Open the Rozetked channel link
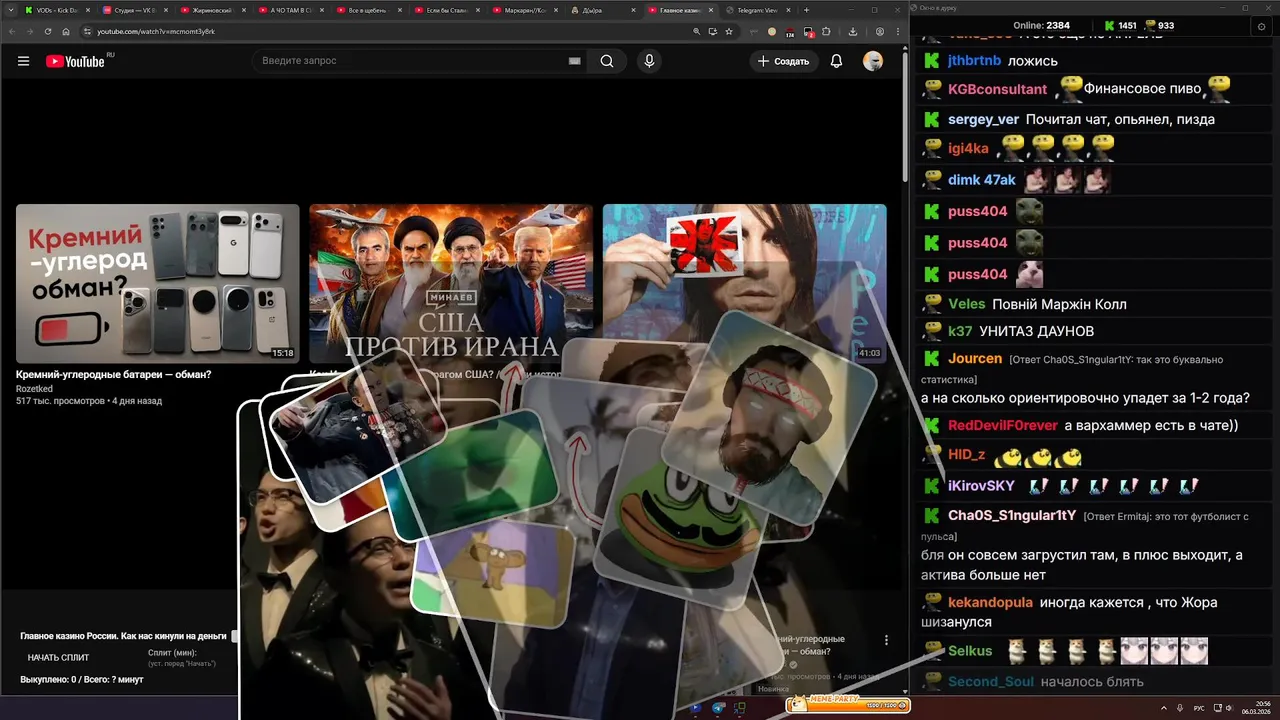 pos(34,388)
